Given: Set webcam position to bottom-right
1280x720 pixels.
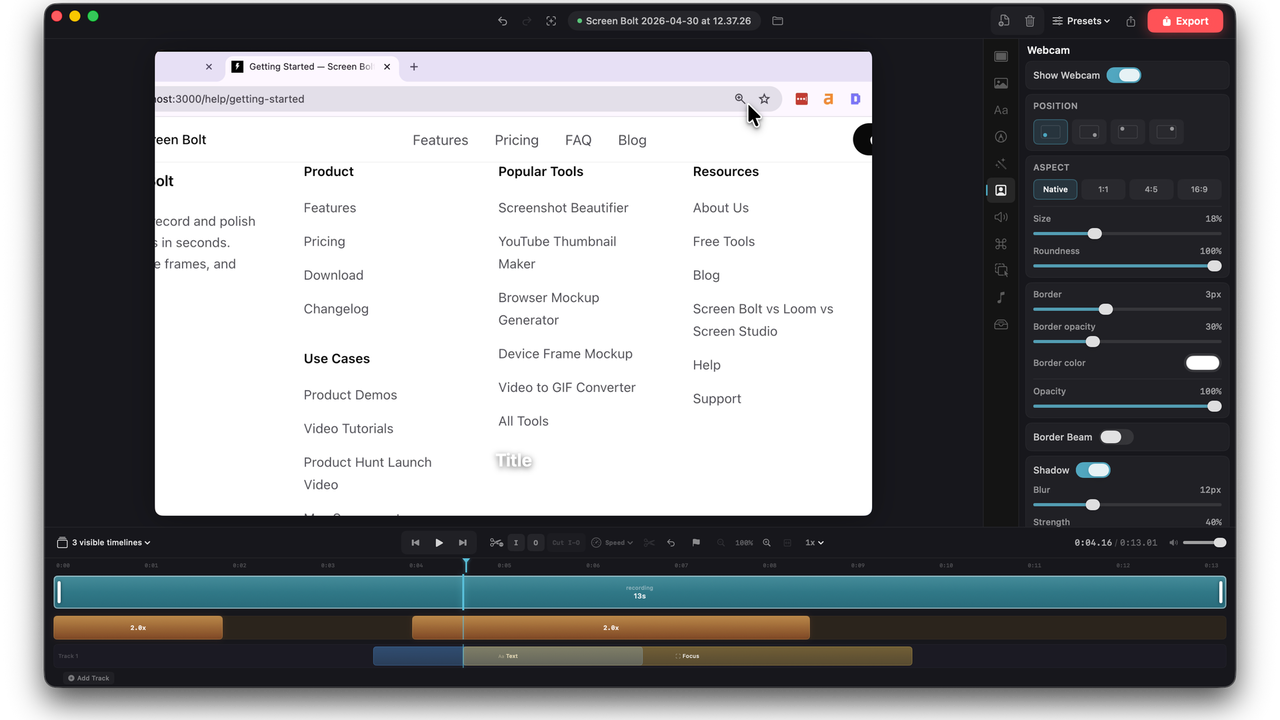Looking at the screenshot, I should 1089,131.
